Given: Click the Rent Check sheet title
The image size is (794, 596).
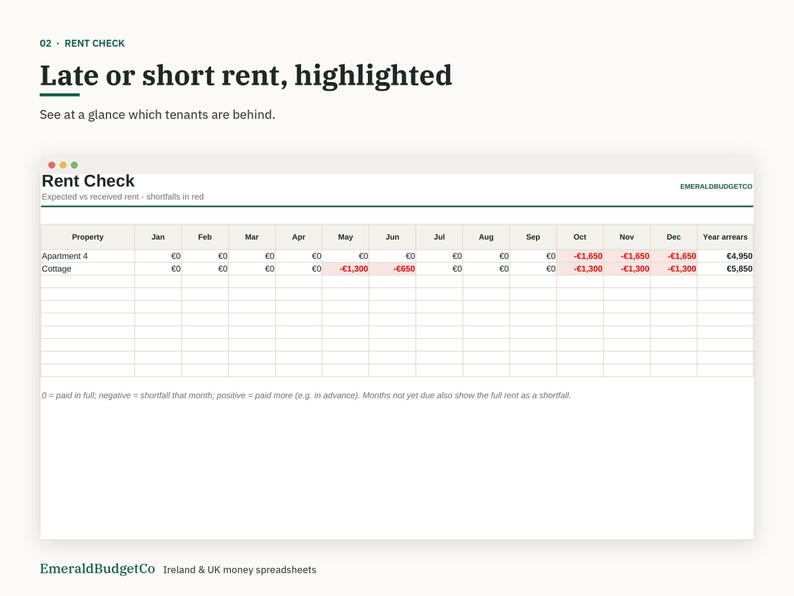Looking at the screenshot, I should click(88, 181).
